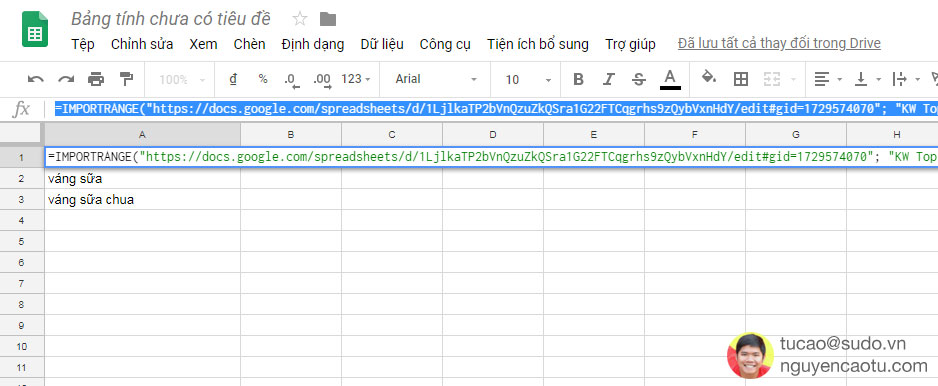This screenshot has height=386, width=938.
Task: Click the undo arrow icon
Action: click(x=36, y=79)
